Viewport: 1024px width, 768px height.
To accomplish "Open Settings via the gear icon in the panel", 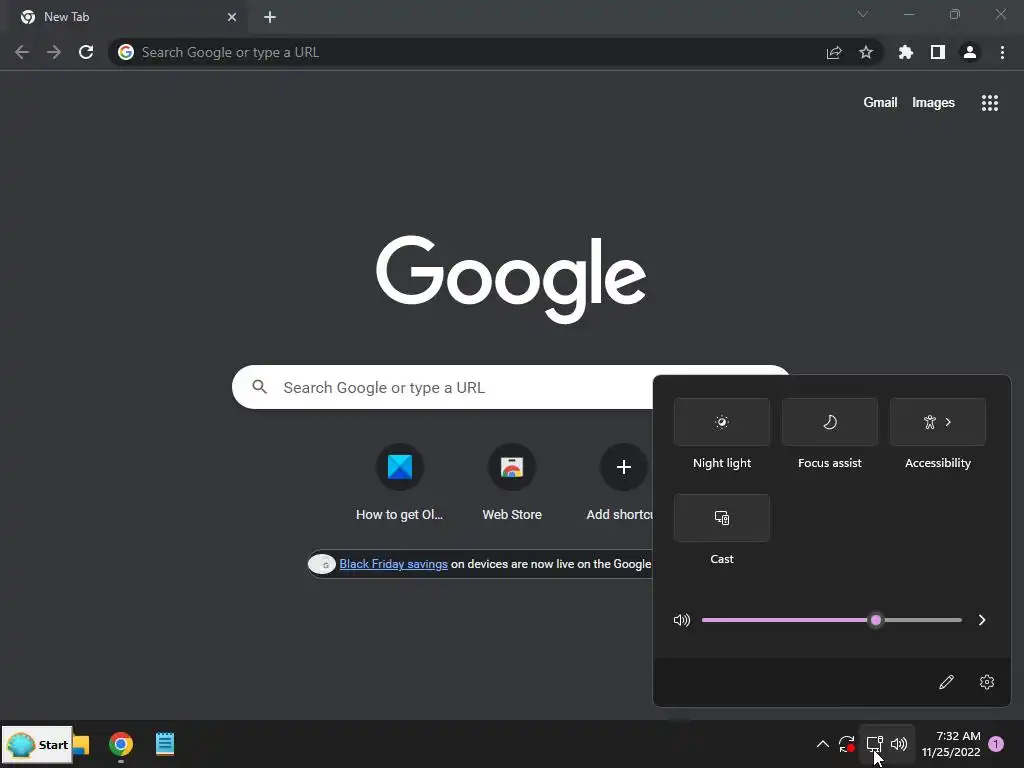I will (x=987, y=682).
